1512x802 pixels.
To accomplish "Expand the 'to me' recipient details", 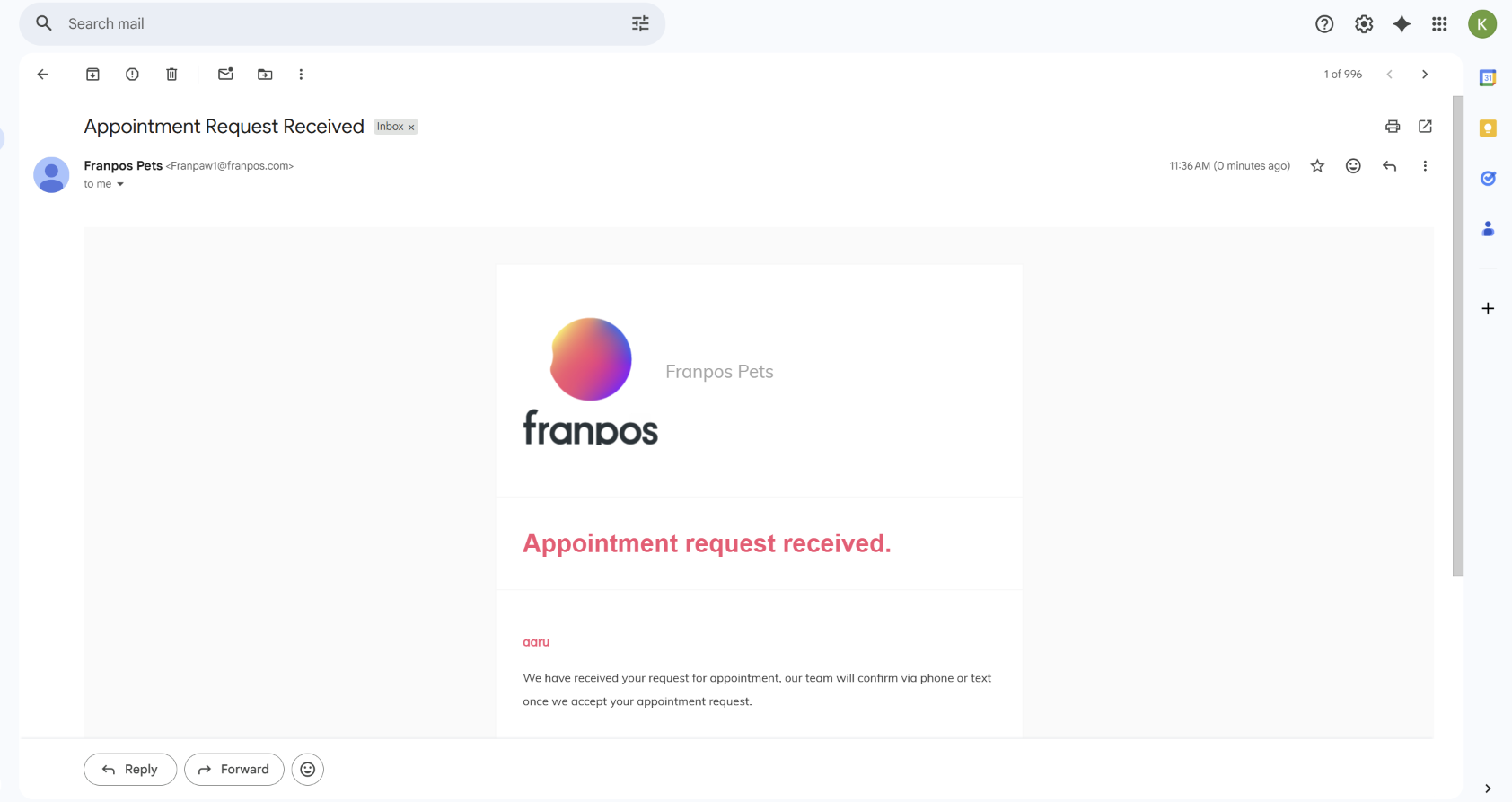I will [120, 184].
